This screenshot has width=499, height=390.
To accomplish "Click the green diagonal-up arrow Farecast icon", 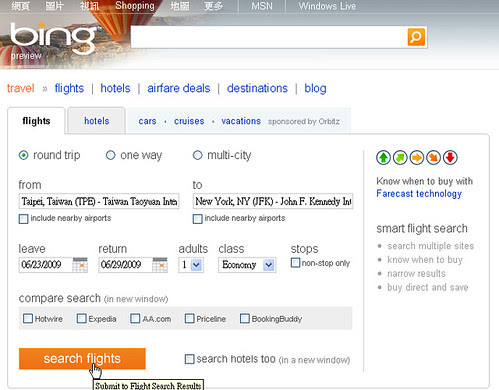I will [x=400, y=158].
